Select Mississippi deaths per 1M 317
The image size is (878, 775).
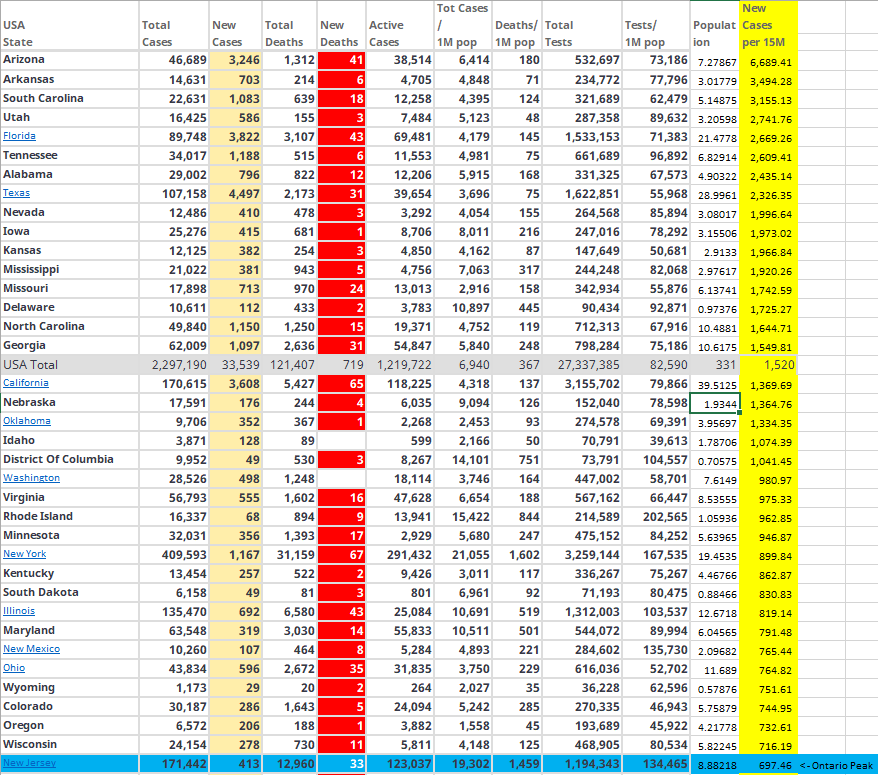[517, 270]
